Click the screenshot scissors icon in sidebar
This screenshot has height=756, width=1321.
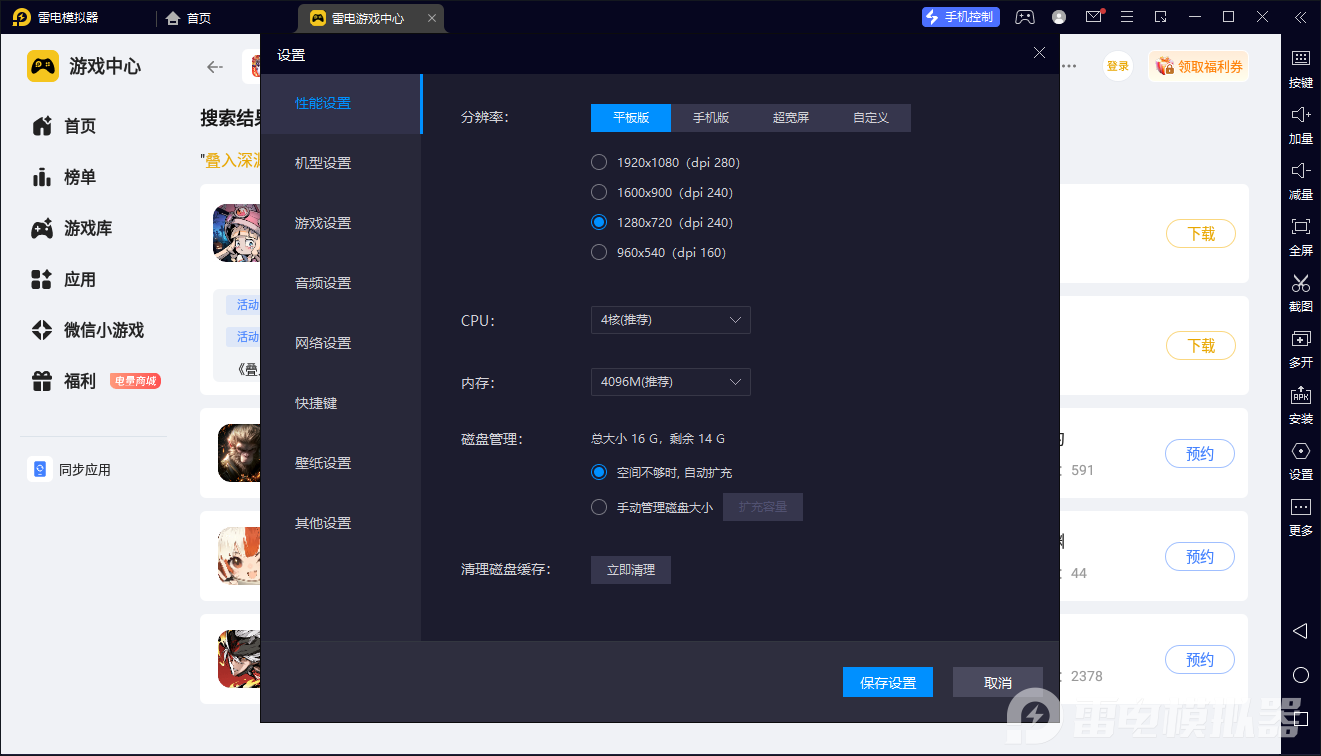pyautogui.click(x=1300, y=283)
